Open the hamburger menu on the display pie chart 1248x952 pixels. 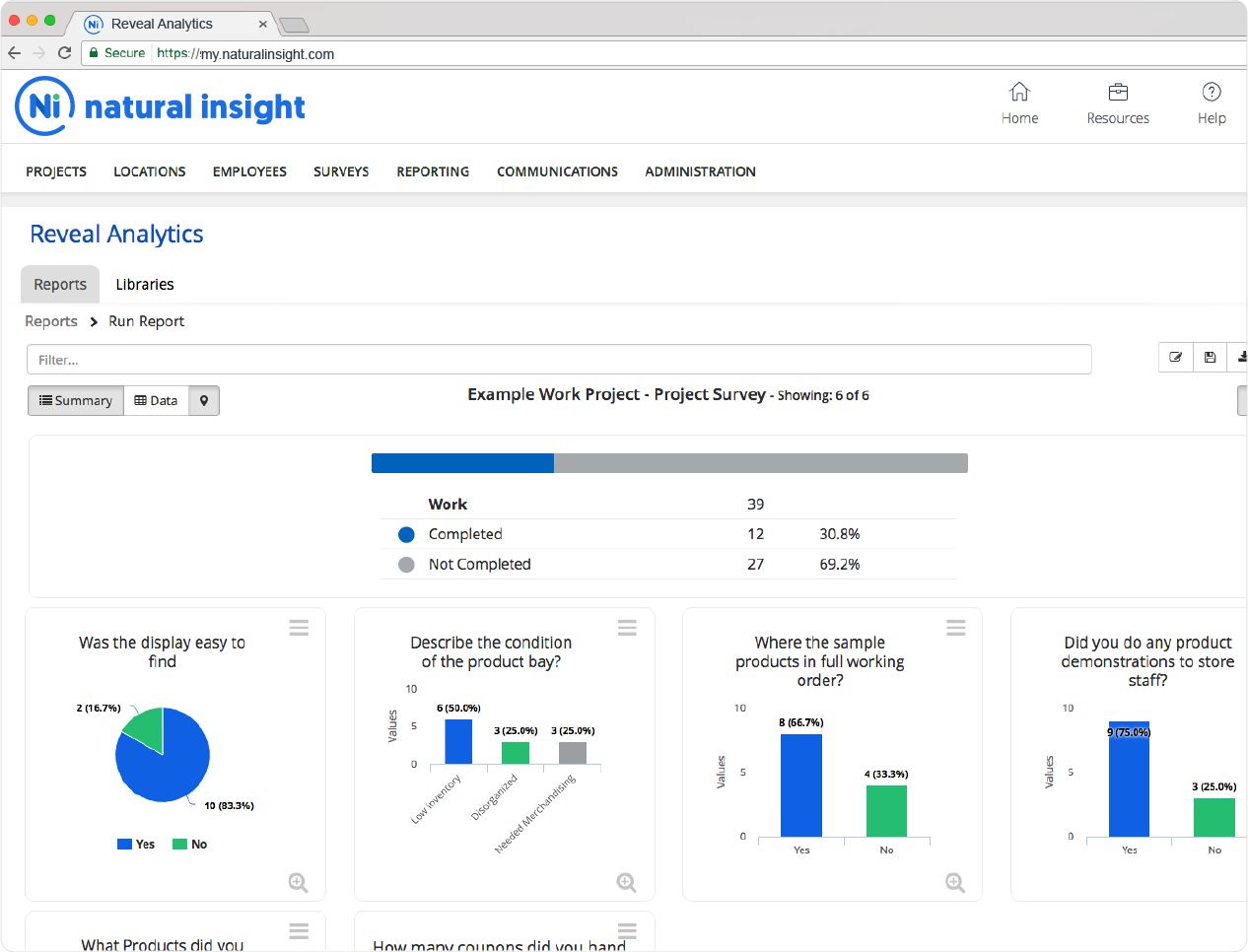(x=299, y=627)
